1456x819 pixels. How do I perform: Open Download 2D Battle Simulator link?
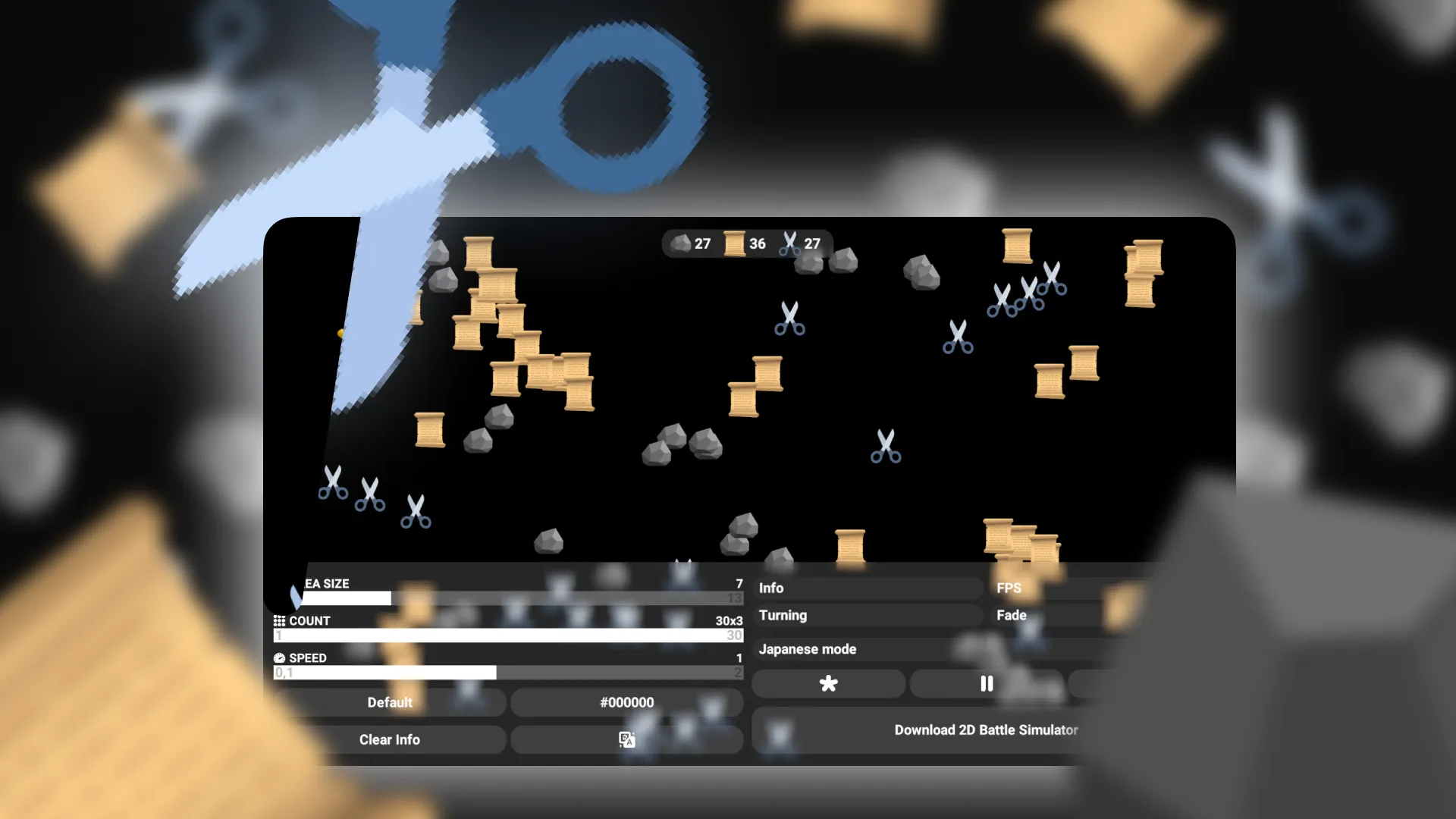pos(986,730)
